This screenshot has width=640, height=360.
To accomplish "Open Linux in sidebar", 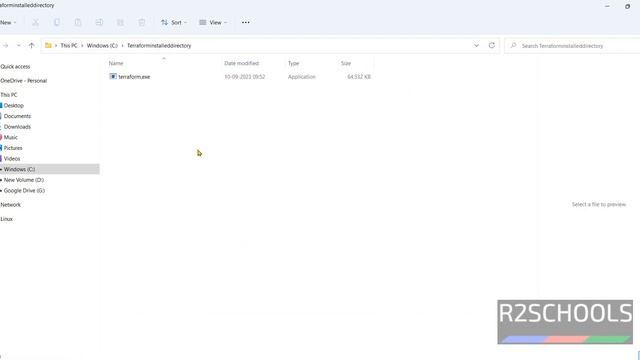I will pos(7,219).
